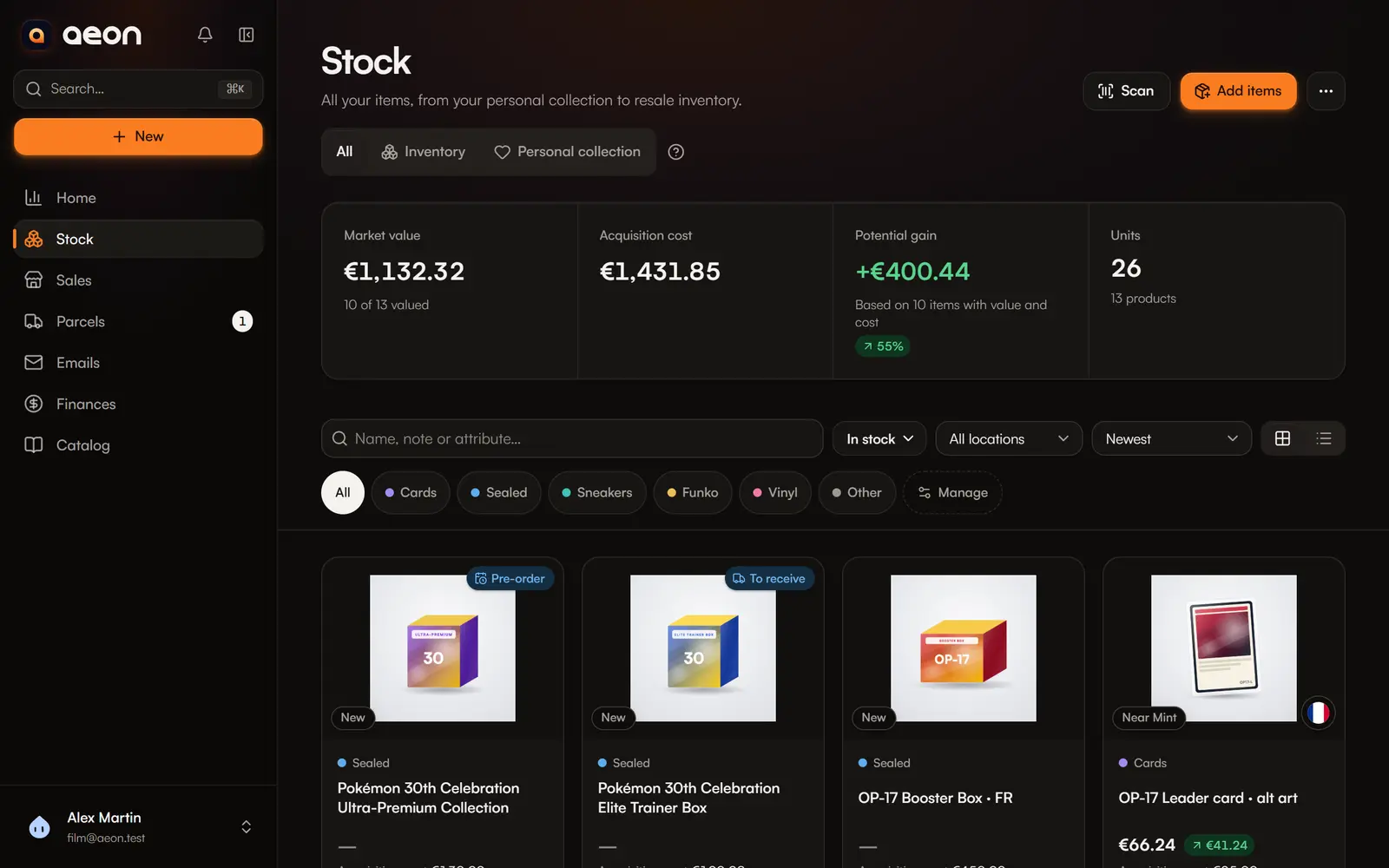Click €66.24 price on Leader card
This screenshot has width=1389, height=868.
point(1147,845)
